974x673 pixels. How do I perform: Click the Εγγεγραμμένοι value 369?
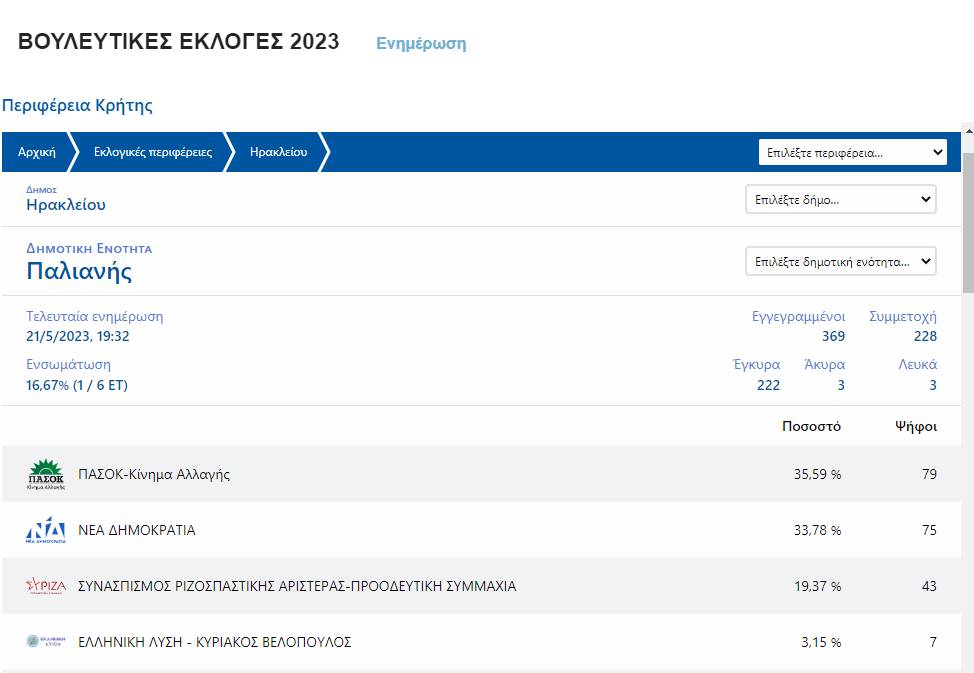point(833,336)
